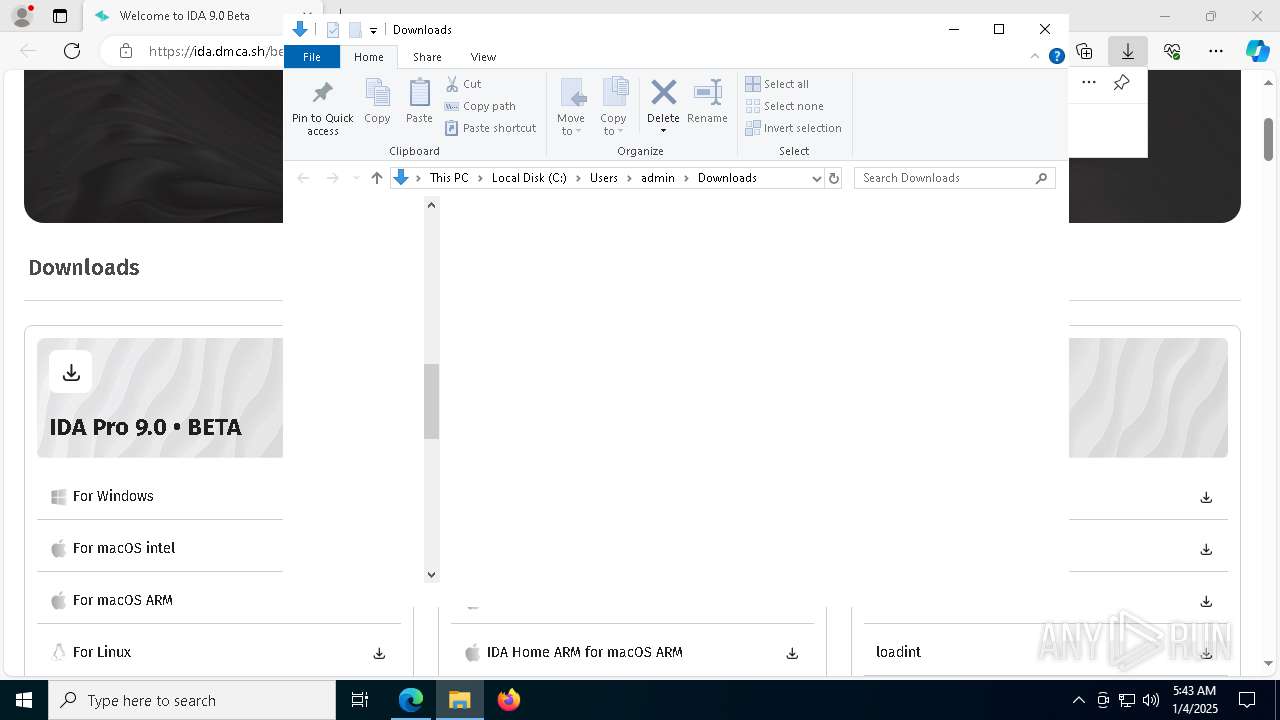Screen dimensions: 1280x720
Task: Click the Paste ribbon icon
Action: point(419,102)
